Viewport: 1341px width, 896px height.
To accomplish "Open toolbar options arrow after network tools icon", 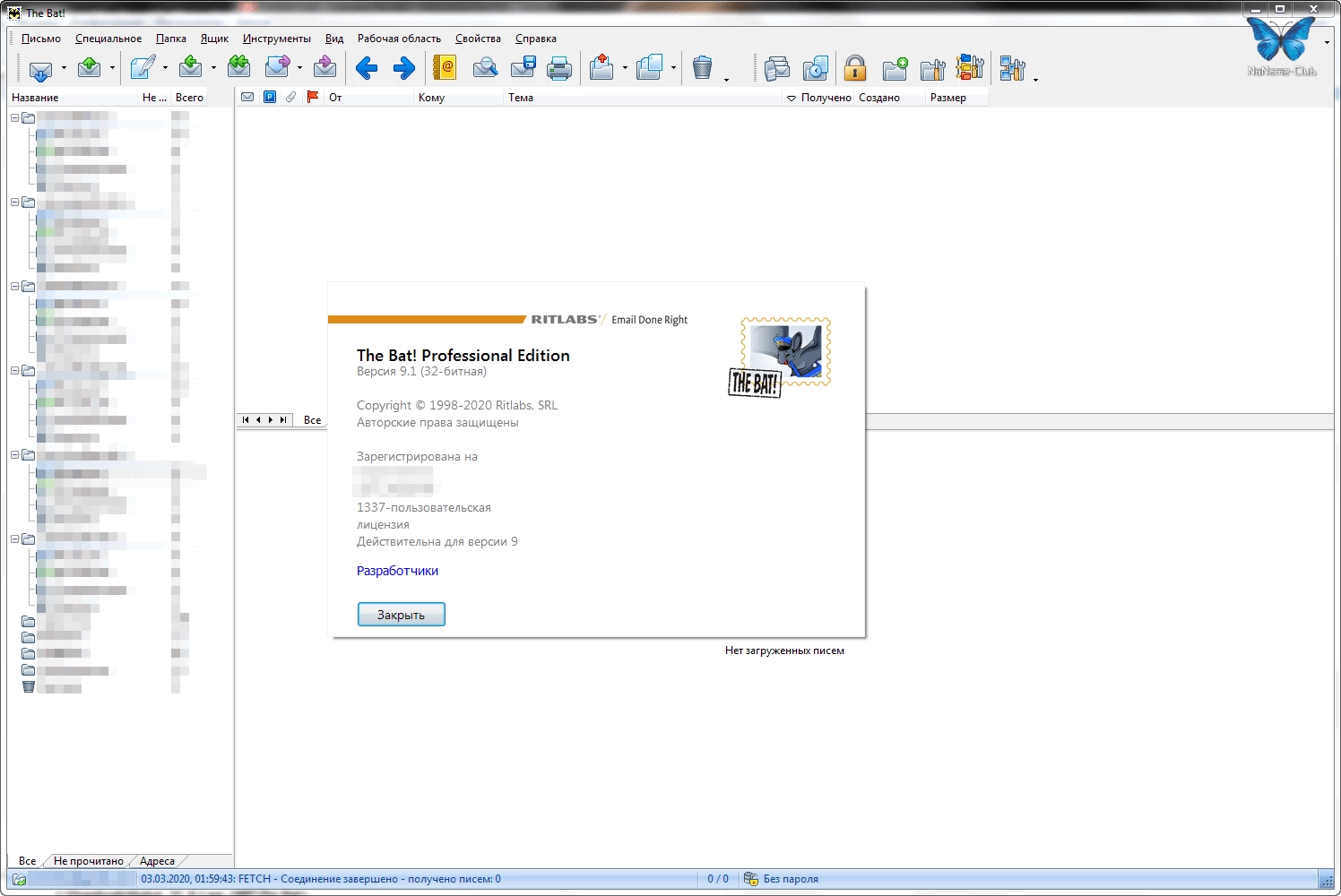I will click(1035, 79).
